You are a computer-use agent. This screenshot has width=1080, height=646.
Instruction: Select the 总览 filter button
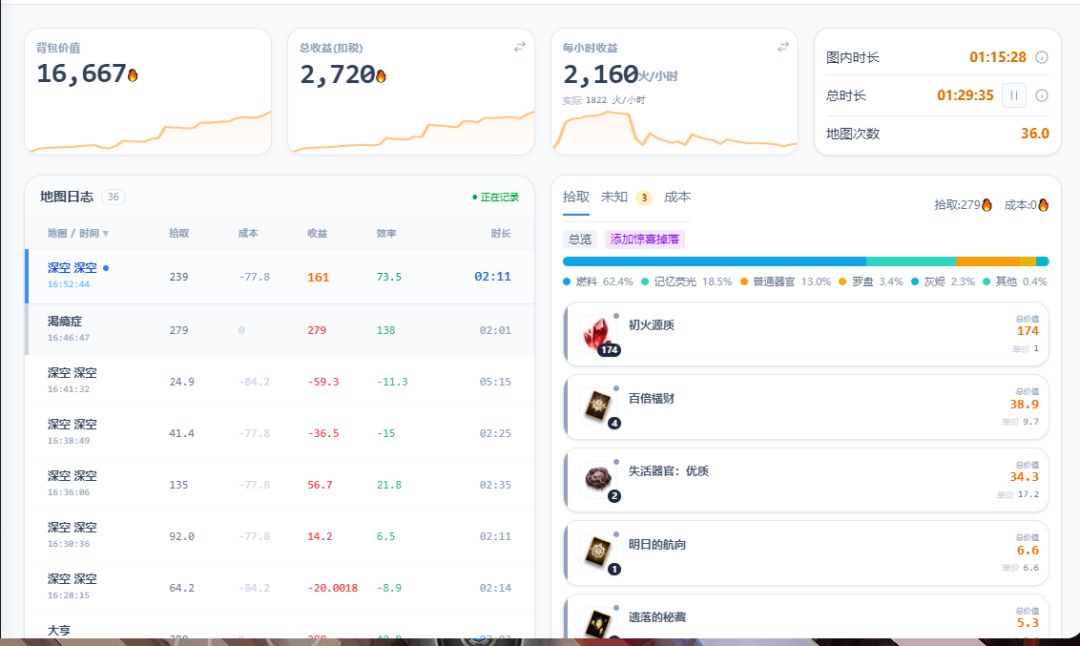coord(580,239)
